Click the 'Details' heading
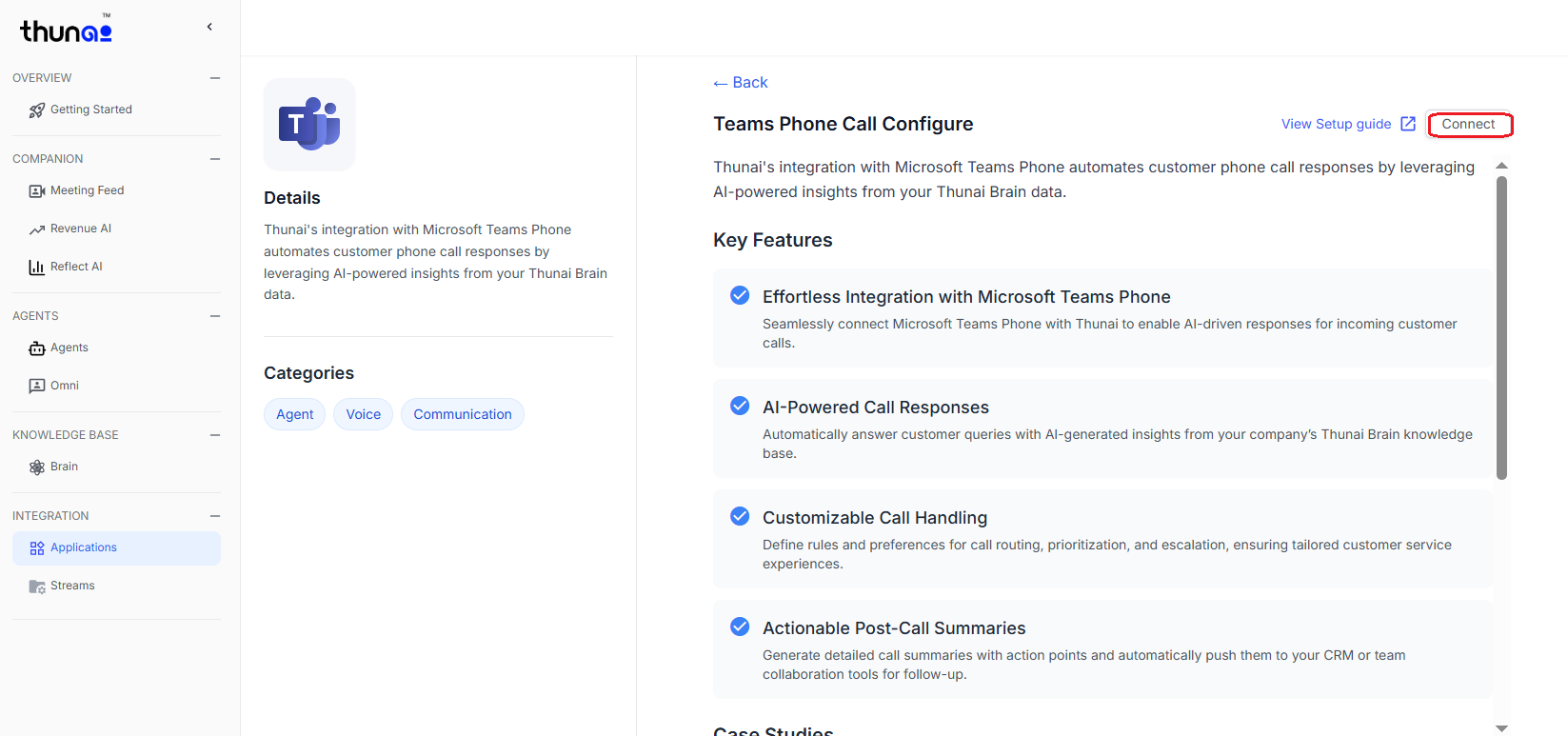Screen dimensions: 1568x736 292,198
